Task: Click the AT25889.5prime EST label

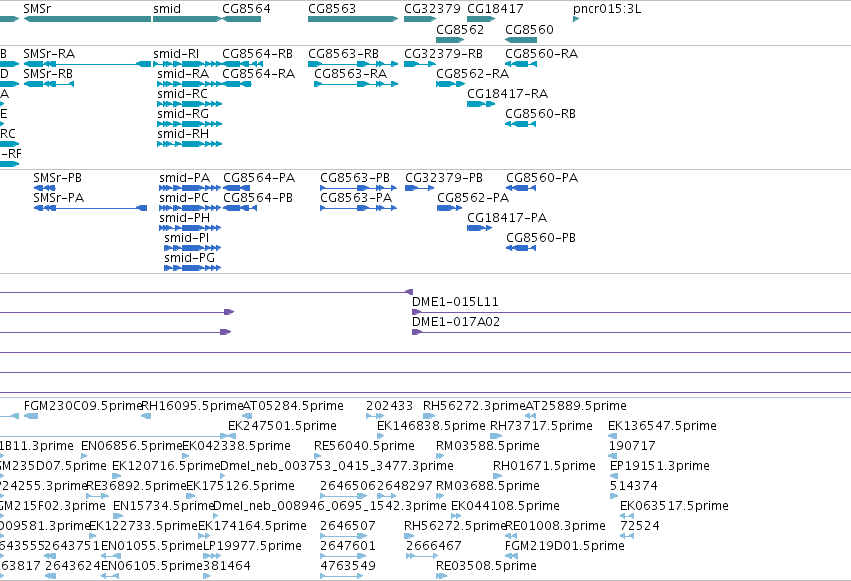Action: coord(576,406)
